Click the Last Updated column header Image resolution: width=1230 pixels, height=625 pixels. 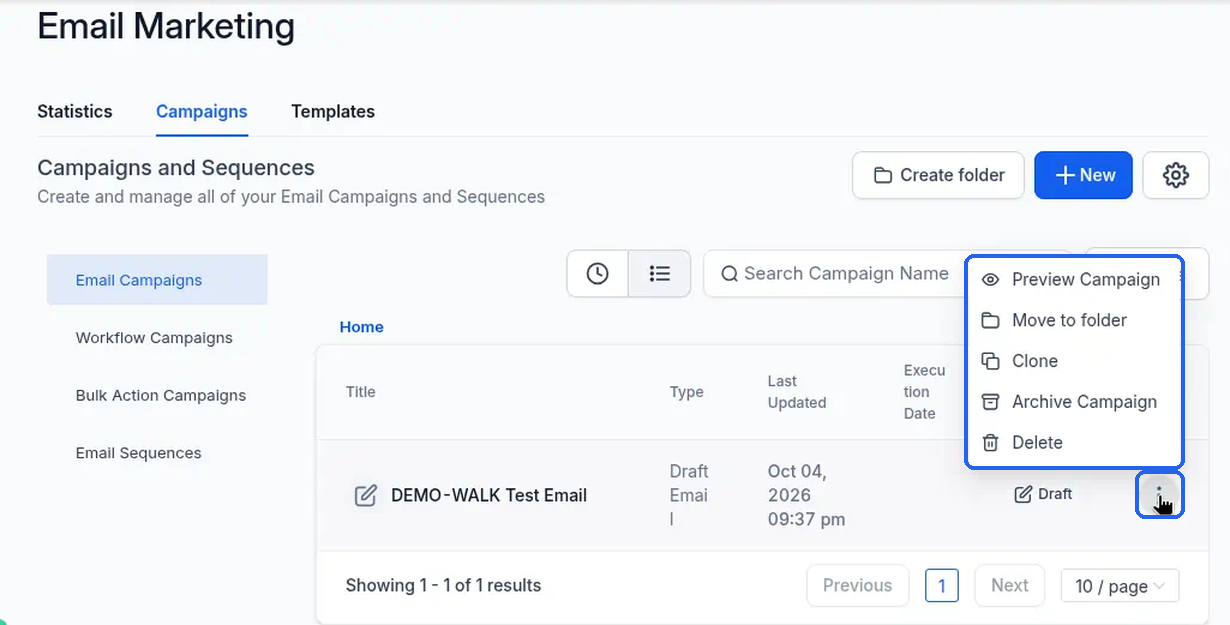pos(797,392)
